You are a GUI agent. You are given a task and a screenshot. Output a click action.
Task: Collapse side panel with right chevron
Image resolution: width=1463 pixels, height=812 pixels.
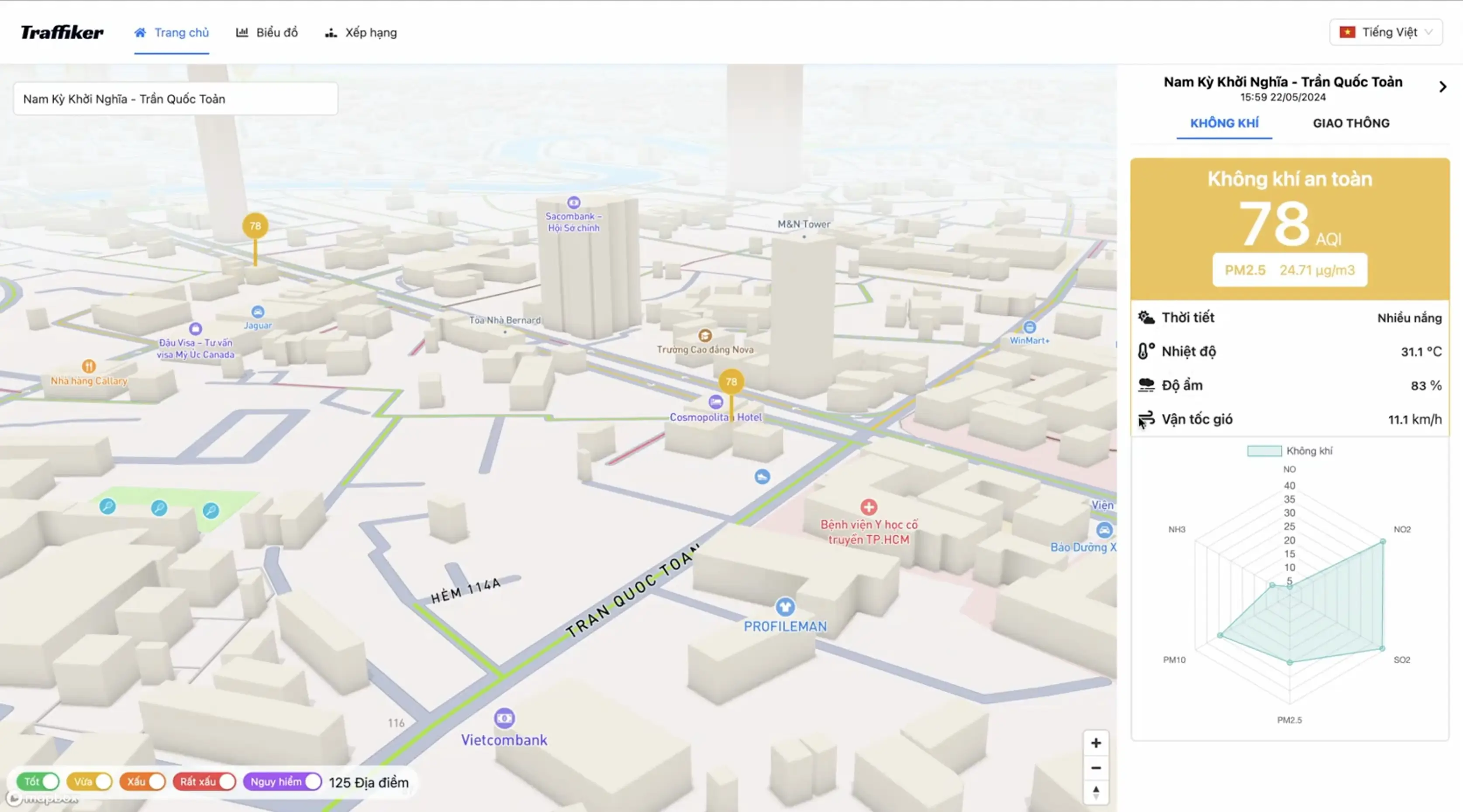coord(1442,87)
